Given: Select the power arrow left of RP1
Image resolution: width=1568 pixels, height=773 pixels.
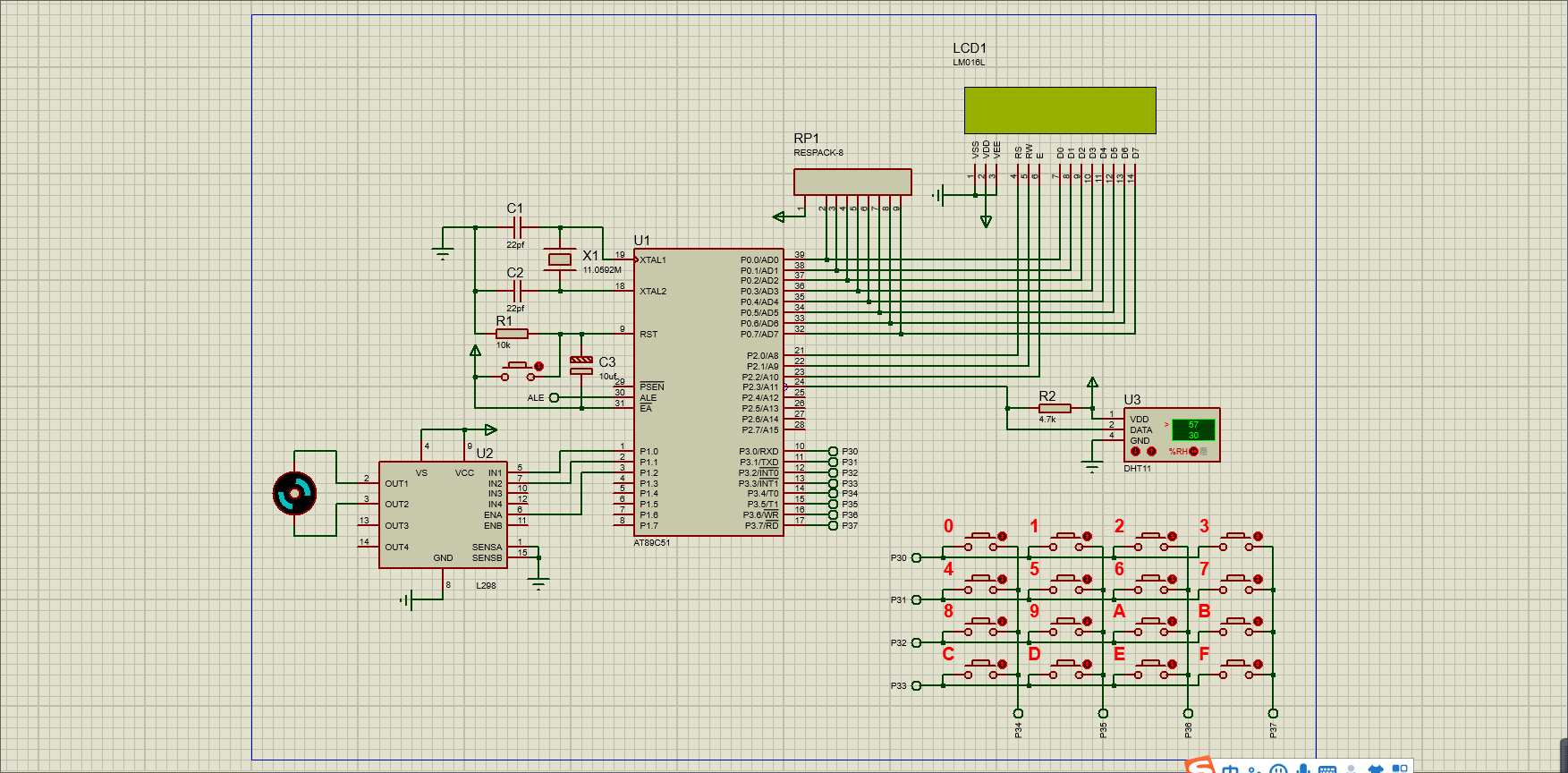Looking at the screenshot, I should point(778,217).
